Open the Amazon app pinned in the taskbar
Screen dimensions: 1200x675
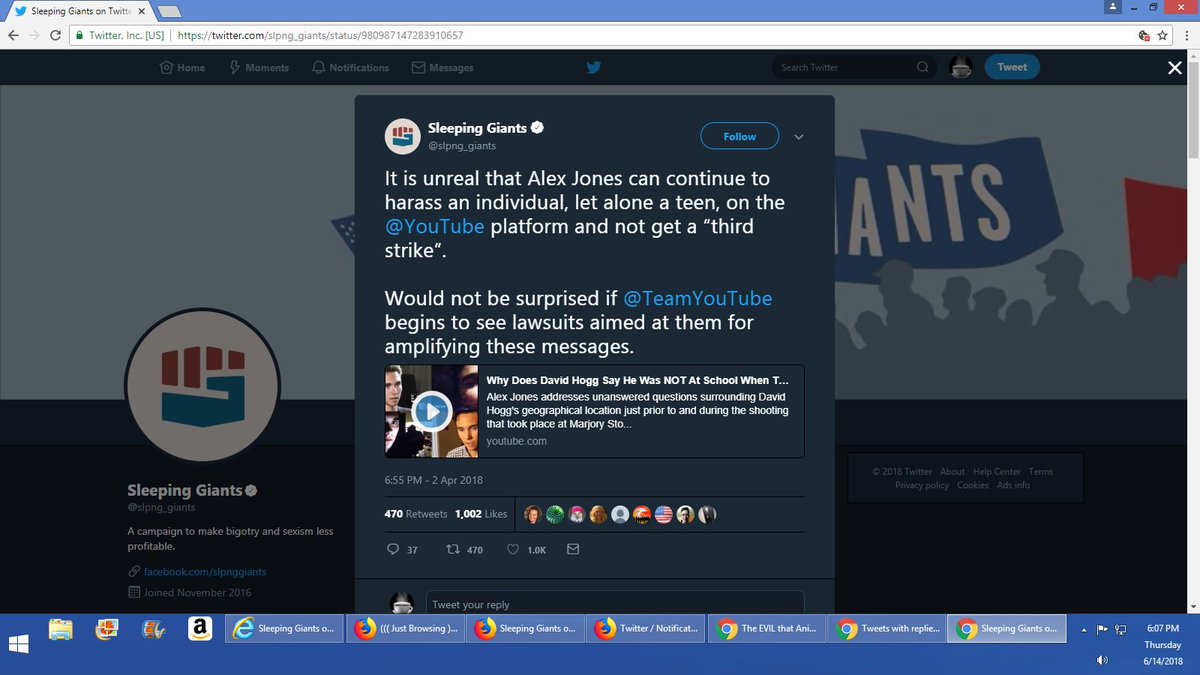[x=199, y=629]
